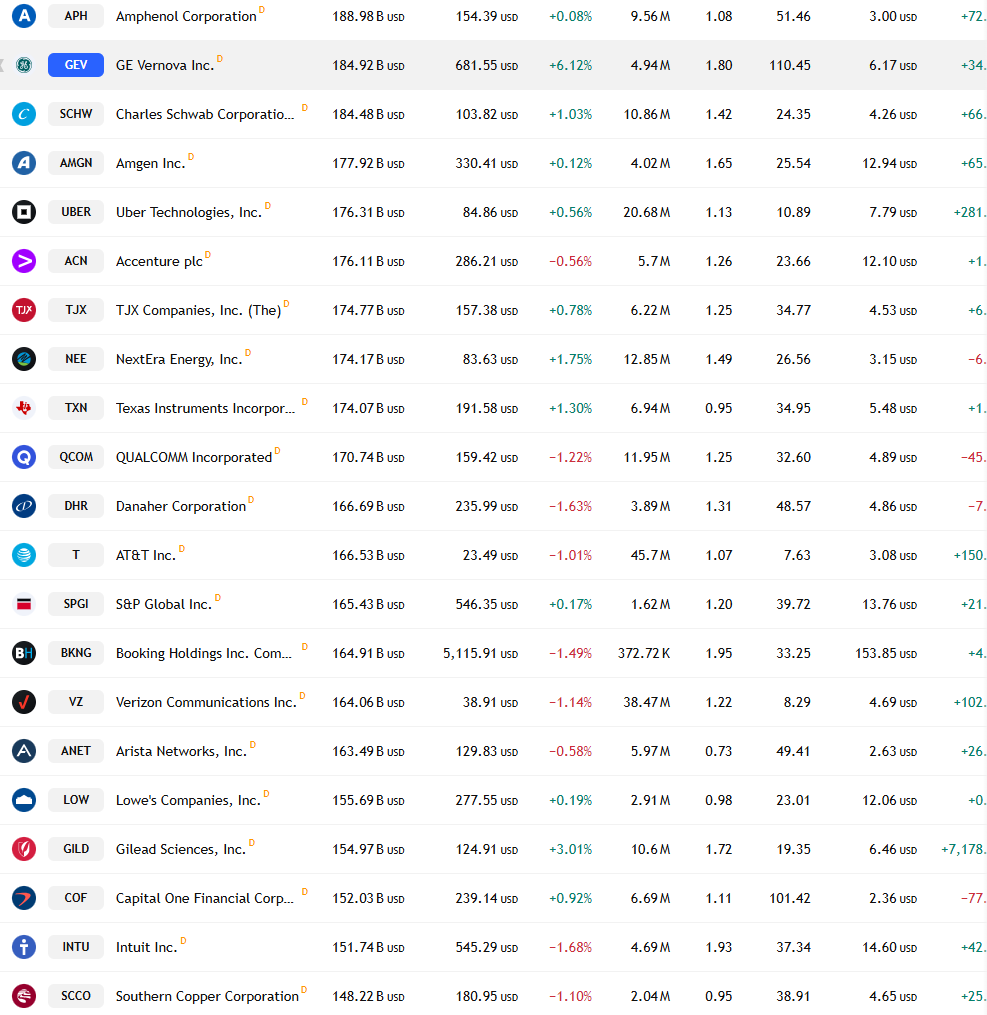
Task: Select the LOW ticker badge
Action: [x=76, y=800]
